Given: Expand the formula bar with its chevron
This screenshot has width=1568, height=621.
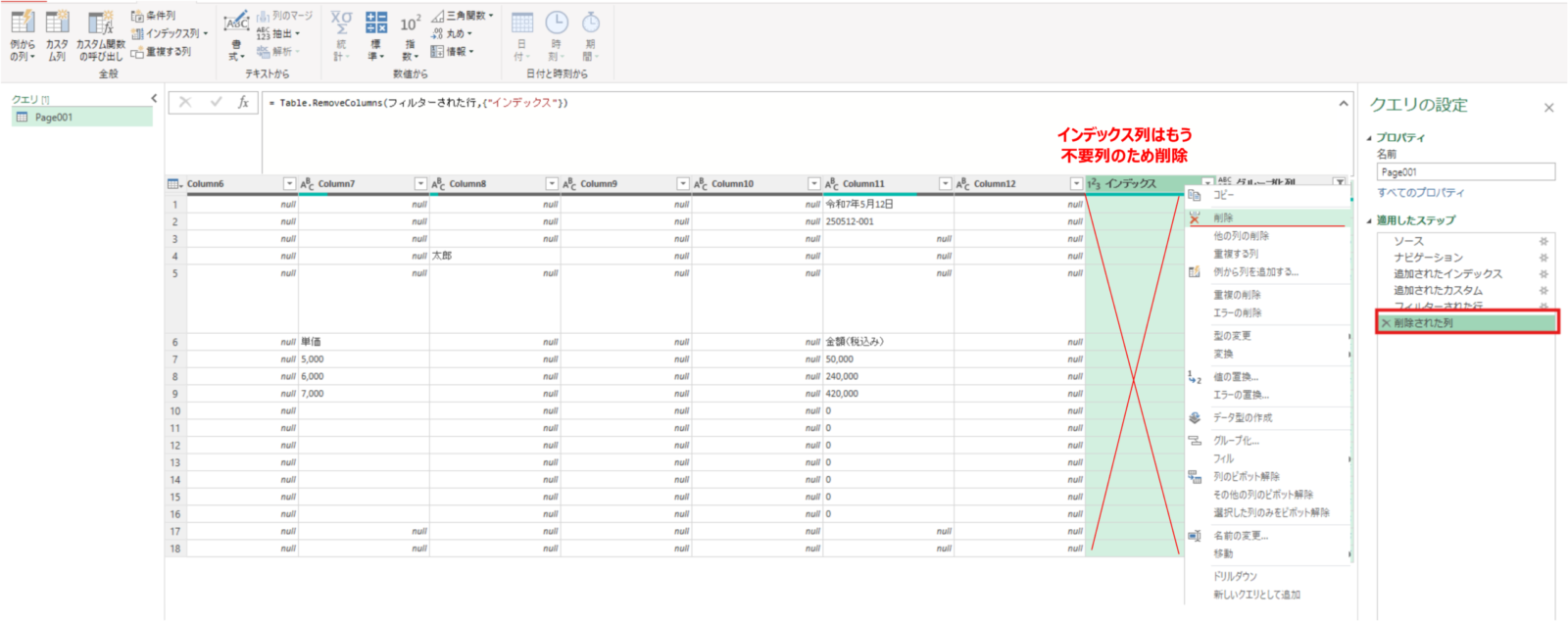Looking at the screenshot, I should coord(1343,102).
